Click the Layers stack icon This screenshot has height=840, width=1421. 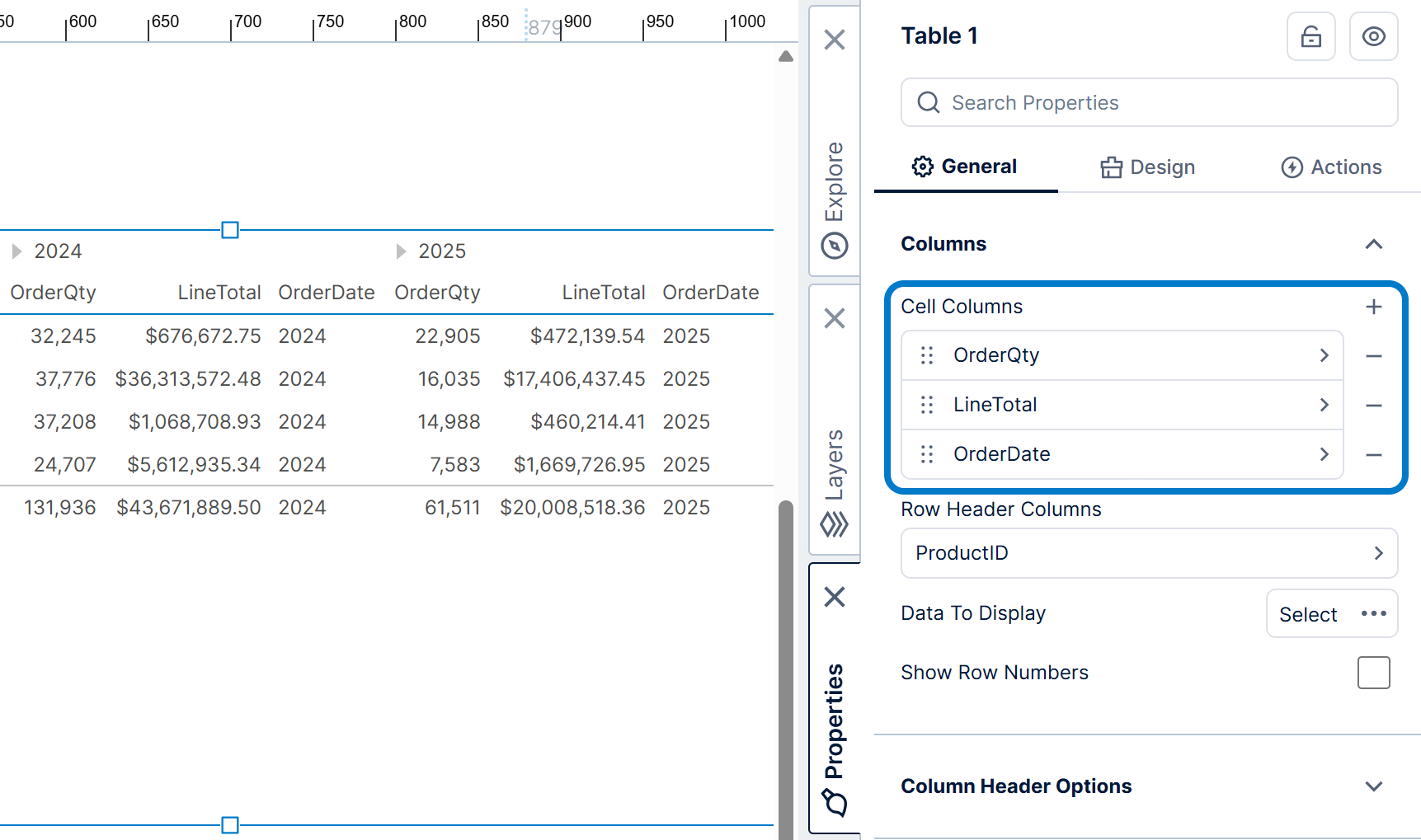[835, 524]
